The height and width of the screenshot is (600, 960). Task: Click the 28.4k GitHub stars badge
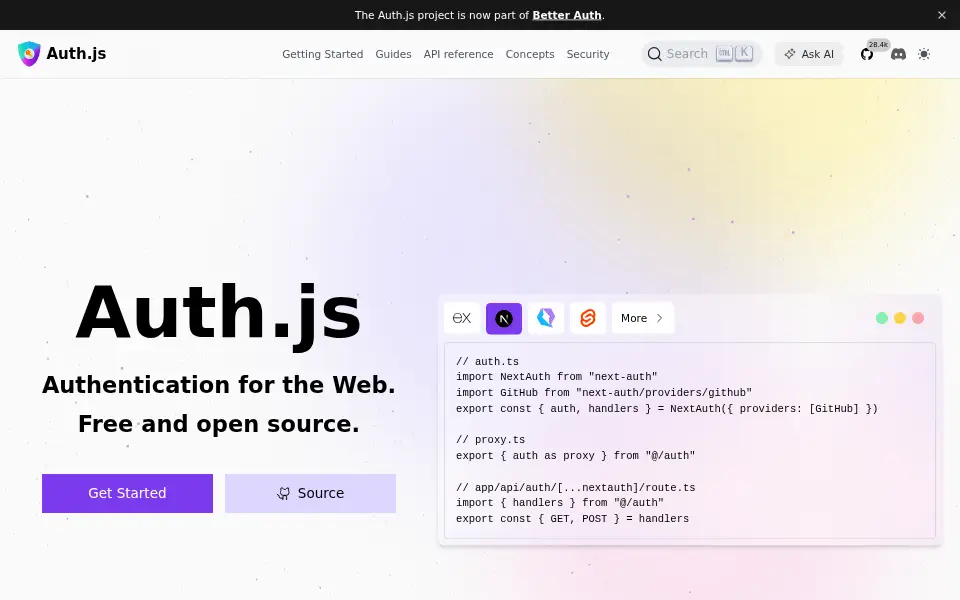[878, 45]
